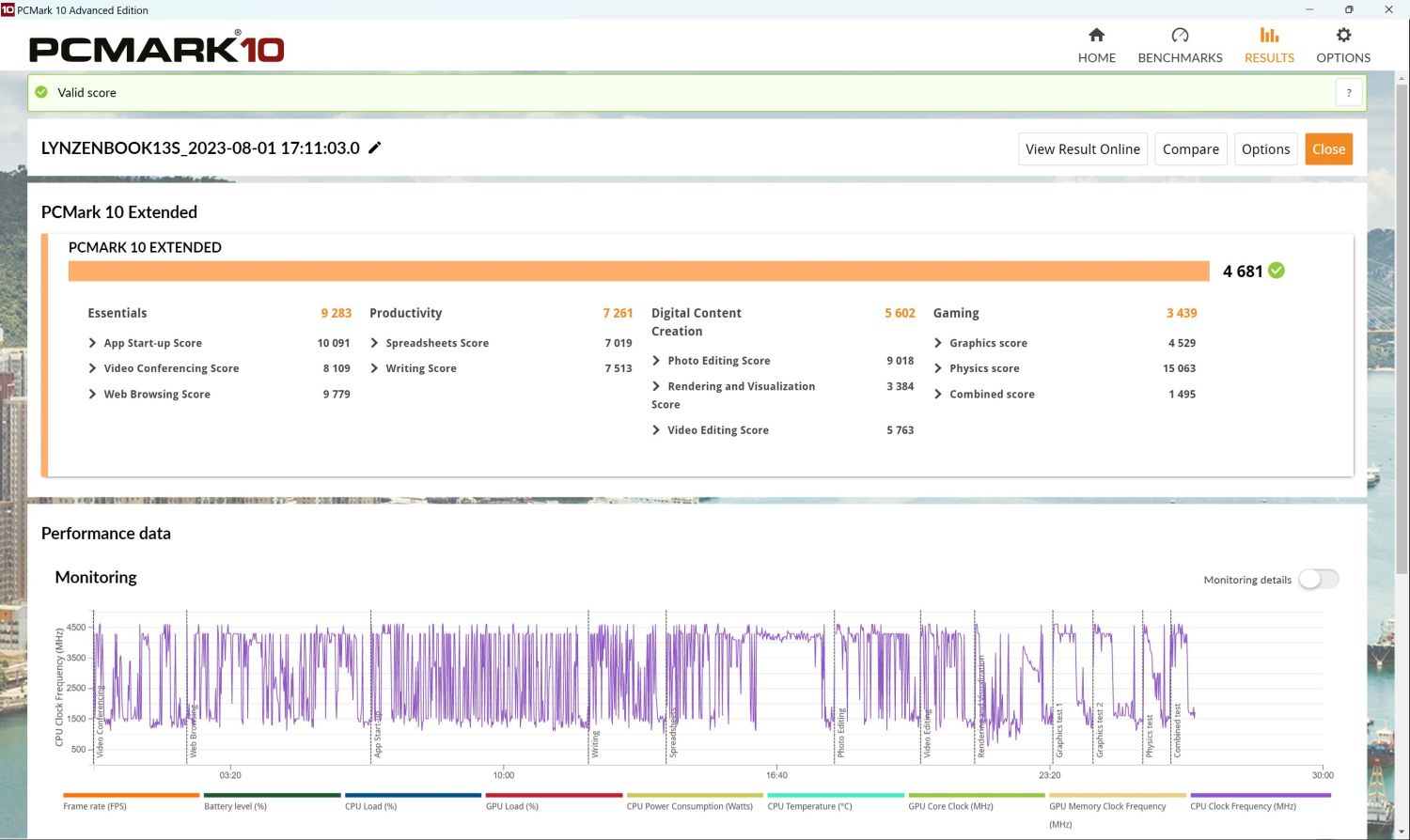Select Battery level (%) legend
Image resolution: width=1410 pixels, height=840 pixels.
pos(272,801)
